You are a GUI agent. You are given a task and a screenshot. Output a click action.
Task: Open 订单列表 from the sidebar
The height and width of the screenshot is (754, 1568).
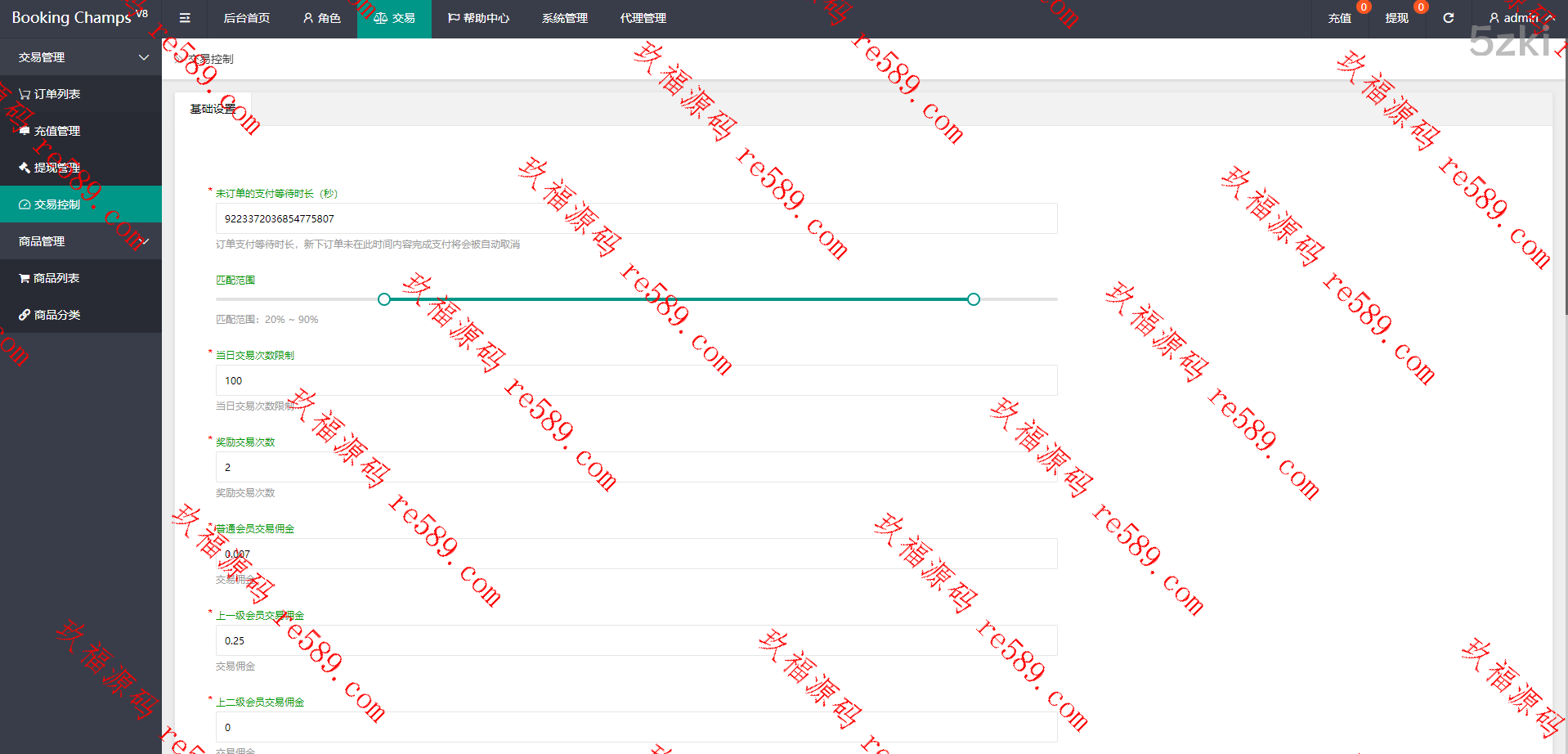56,94
